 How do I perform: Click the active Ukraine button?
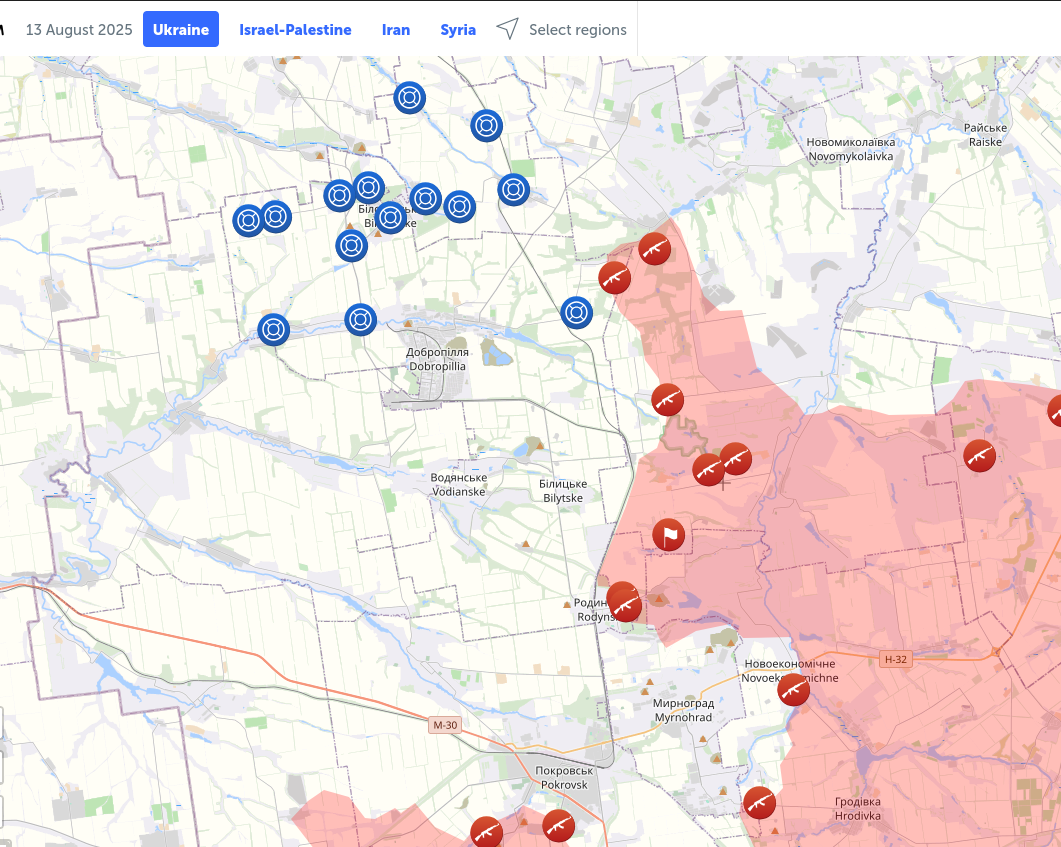181,30
